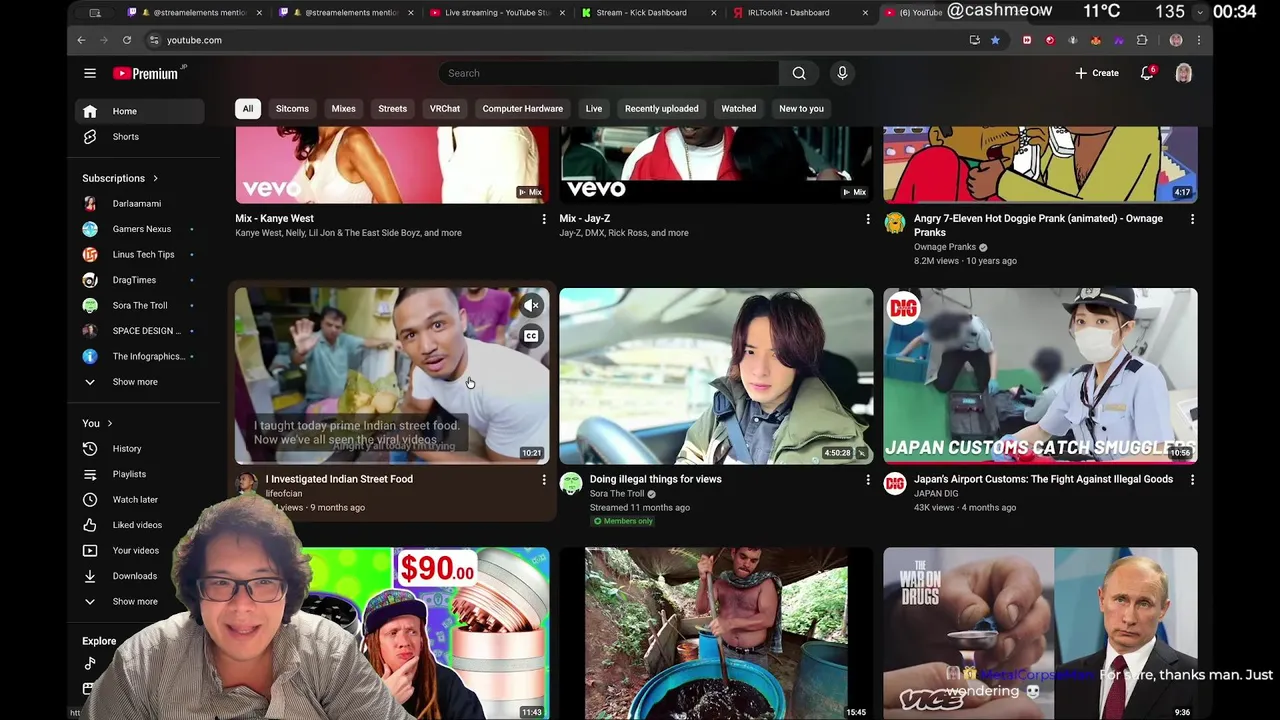Image resolution: width=1280 pixels, height=720 pixels.
Task: Open DragTimes subscription channel
Action: tap(140, 280)
